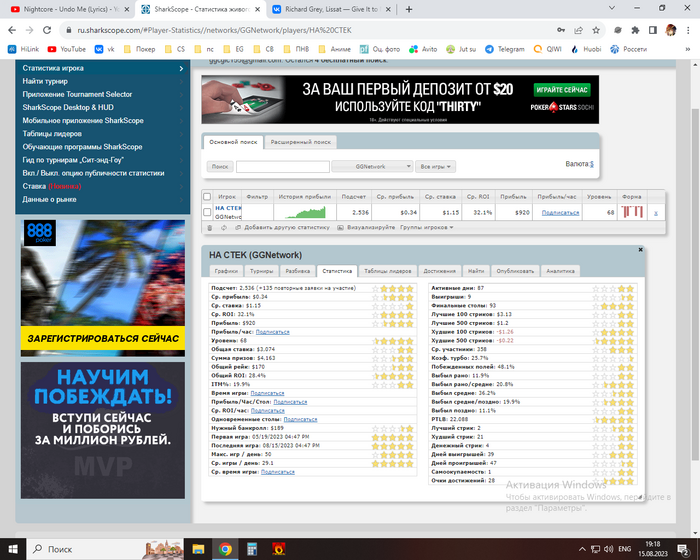Switch to the Турниры tab
Screen dimensions: 700x560
click(262, 271)
